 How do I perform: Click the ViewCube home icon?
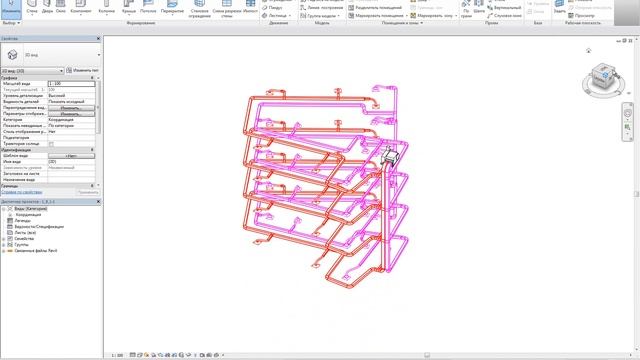(x=589, y=50)
